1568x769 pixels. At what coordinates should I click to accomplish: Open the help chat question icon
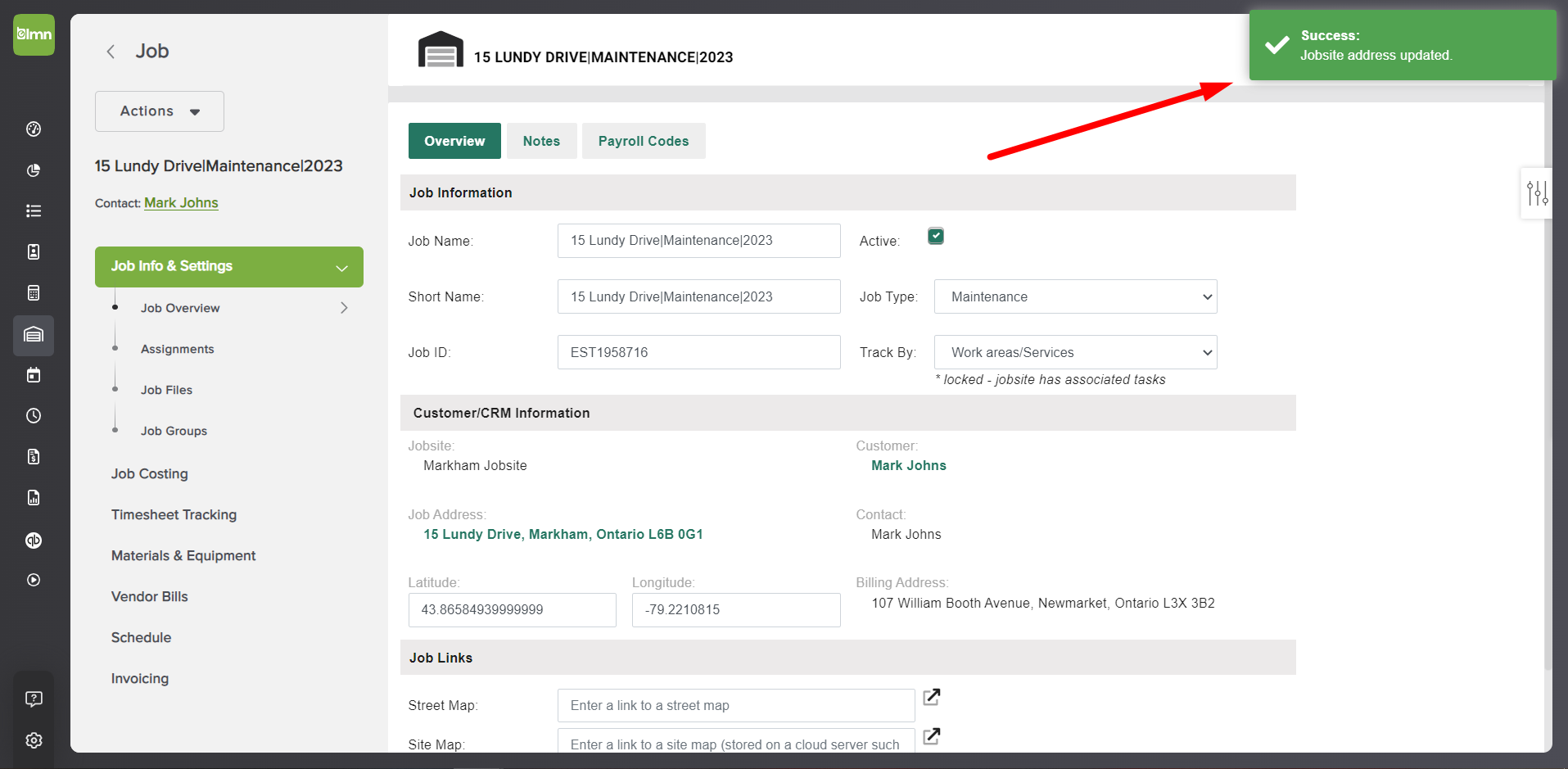click(34, 699)
